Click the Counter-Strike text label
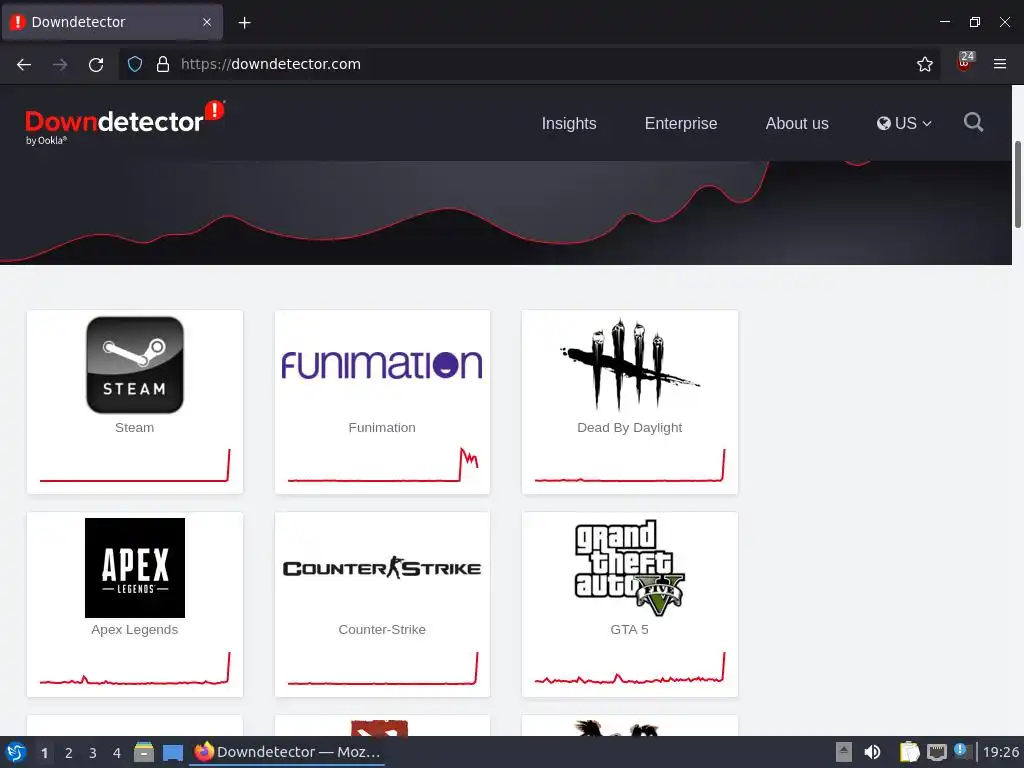This screenshot has width=1024, height=768. click(x=382, y=630)
